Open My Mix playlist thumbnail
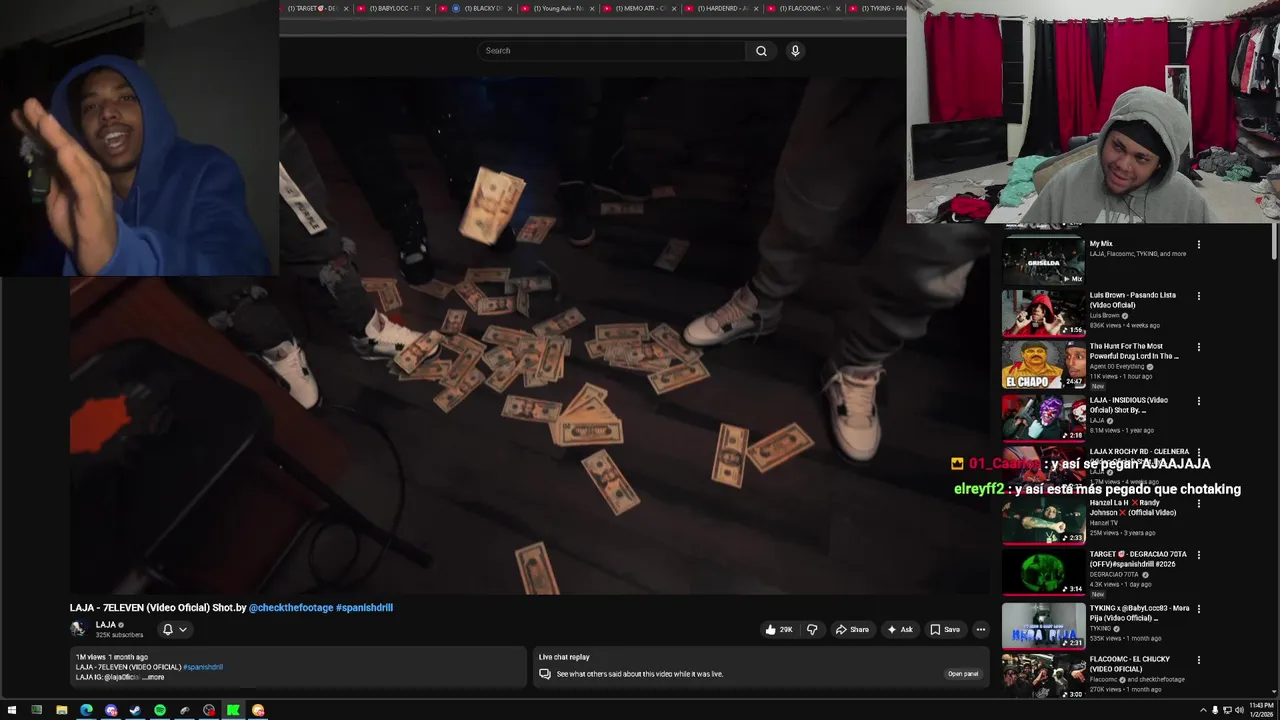 1043,261
